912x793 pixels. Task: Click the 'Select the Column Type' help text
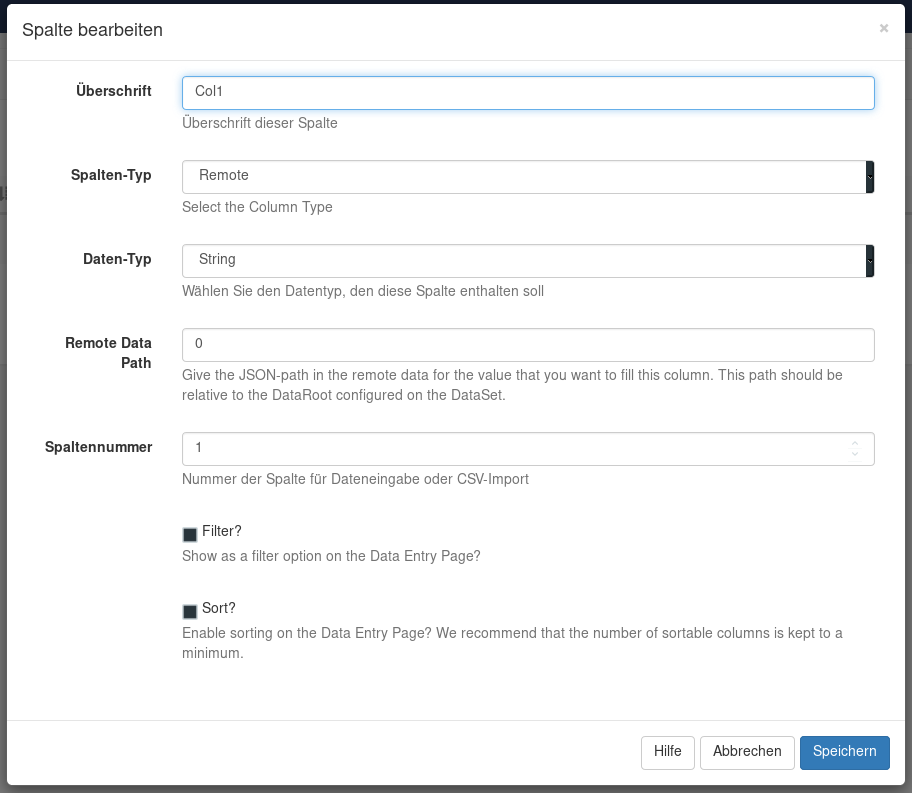click(257, 207)
